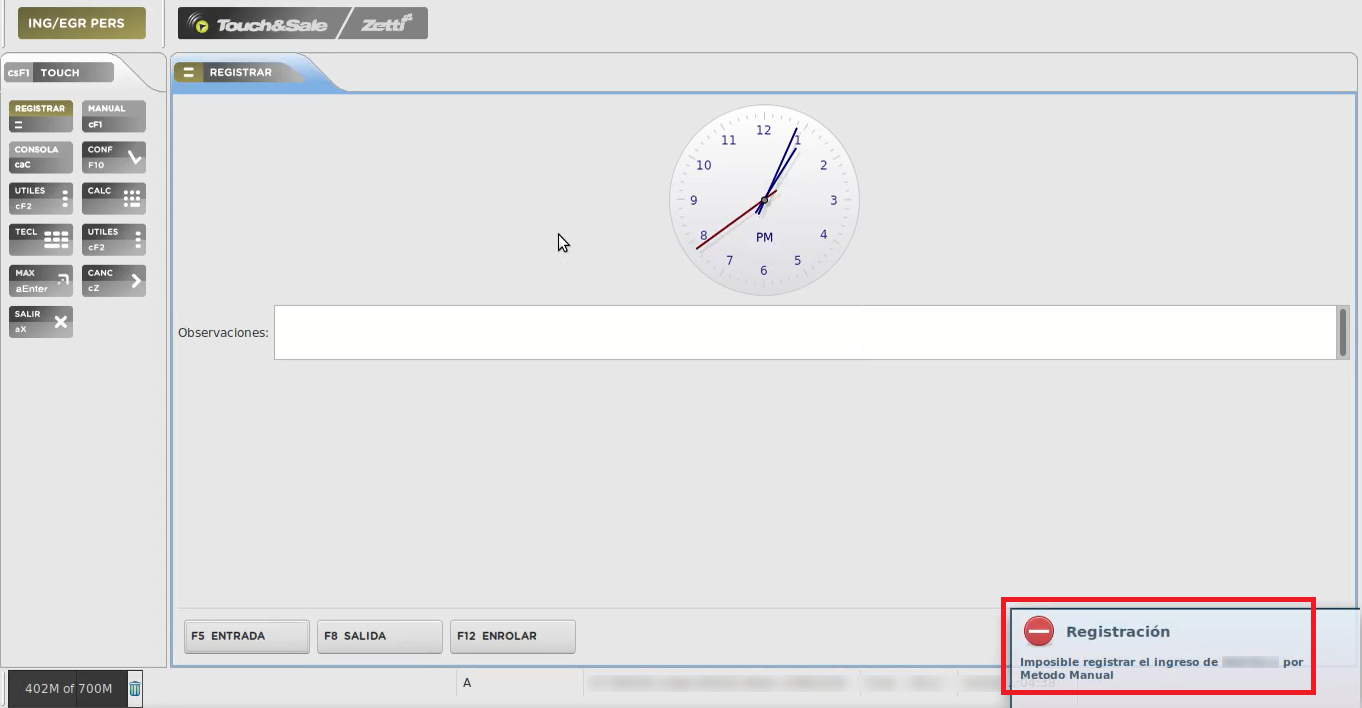
Task: Click the F12 ENROLAR button
Action: (512, 636)
